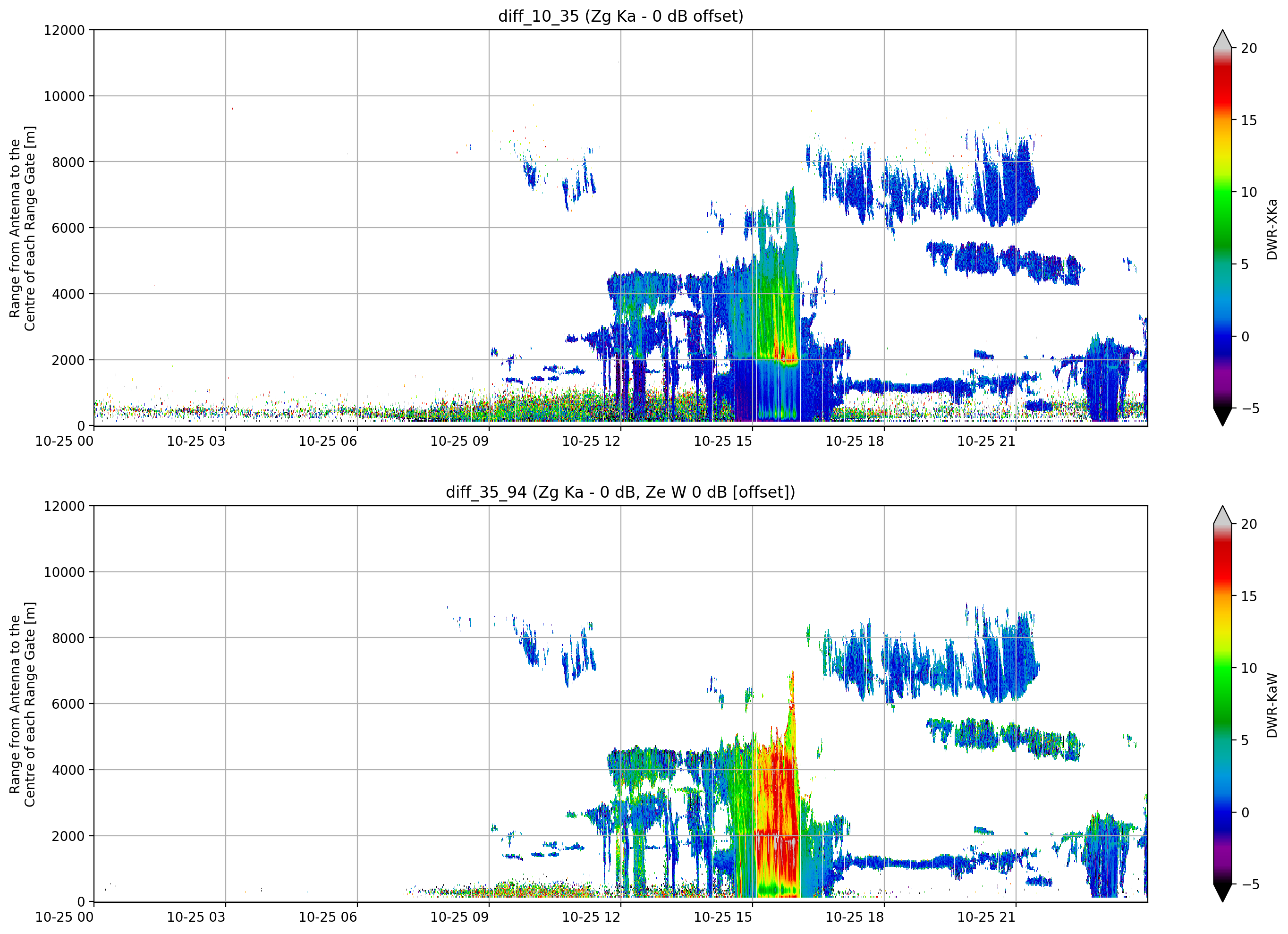Click tick '10' on the DWR-XKa colorbar

[x=1249, y=192]
